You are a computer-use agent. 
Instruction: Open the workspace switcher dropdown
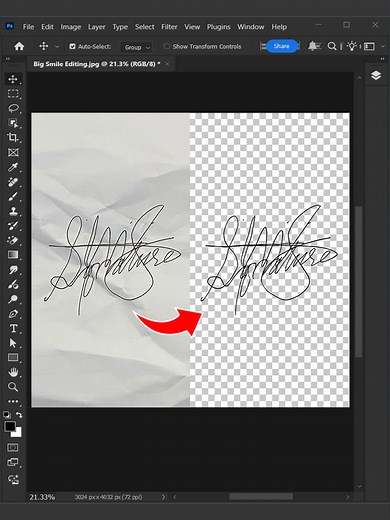[369, 46]
